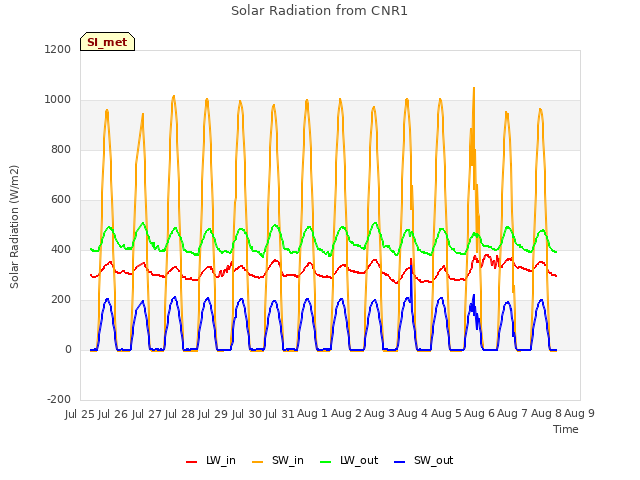Select the SW_in legend entry
The image size is (640, 480).
click(278, 460)
